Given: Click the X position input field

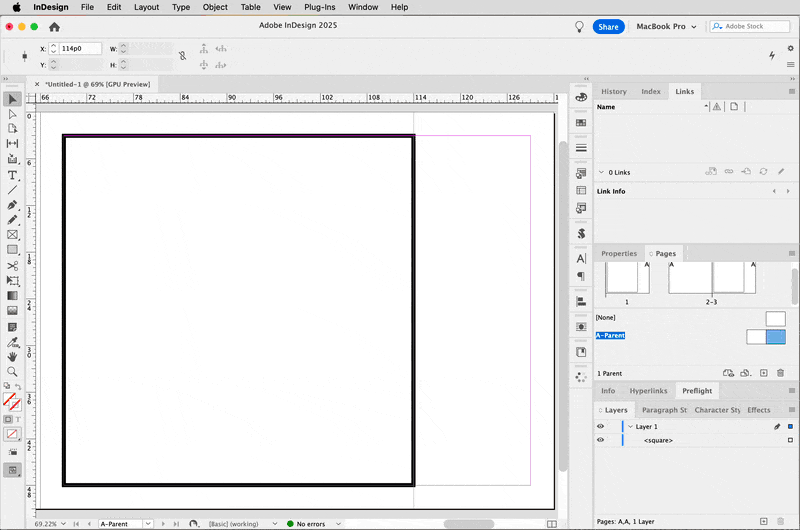Looking at the screenshot, I should (80, 48).
